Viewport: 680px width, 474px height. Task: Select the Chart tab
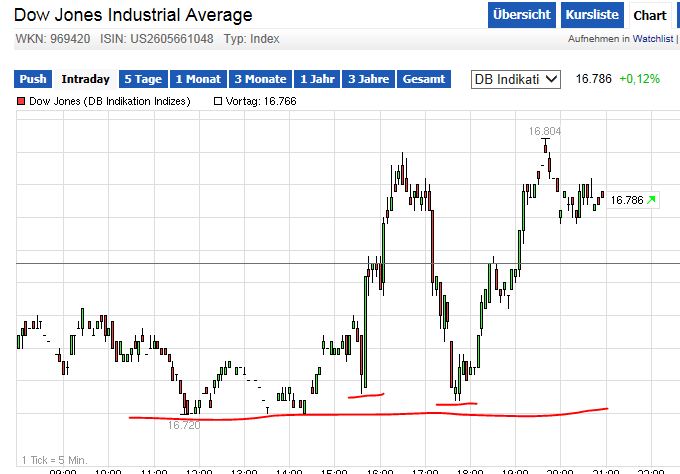pyautogui.click(x=650, y=15)
